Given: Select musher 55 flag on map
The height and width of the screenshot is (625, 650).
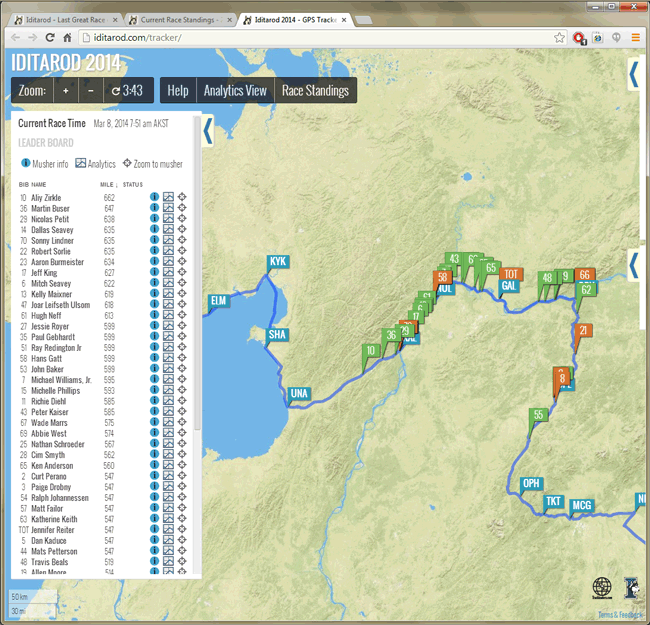Looking at the screenshot, I should (538, 415).
